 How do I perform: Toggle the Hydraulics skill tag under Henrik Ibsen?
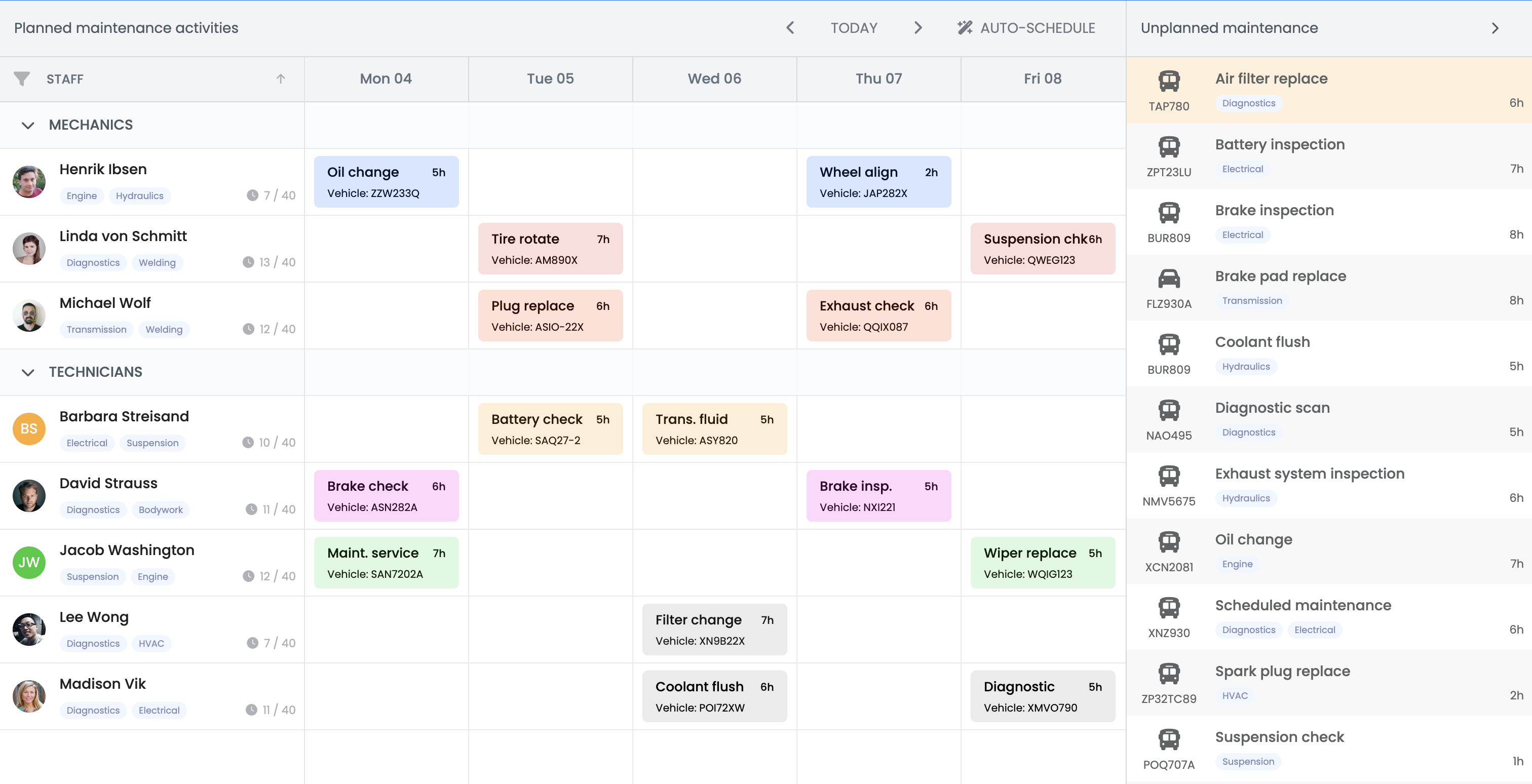coord(139,195)
